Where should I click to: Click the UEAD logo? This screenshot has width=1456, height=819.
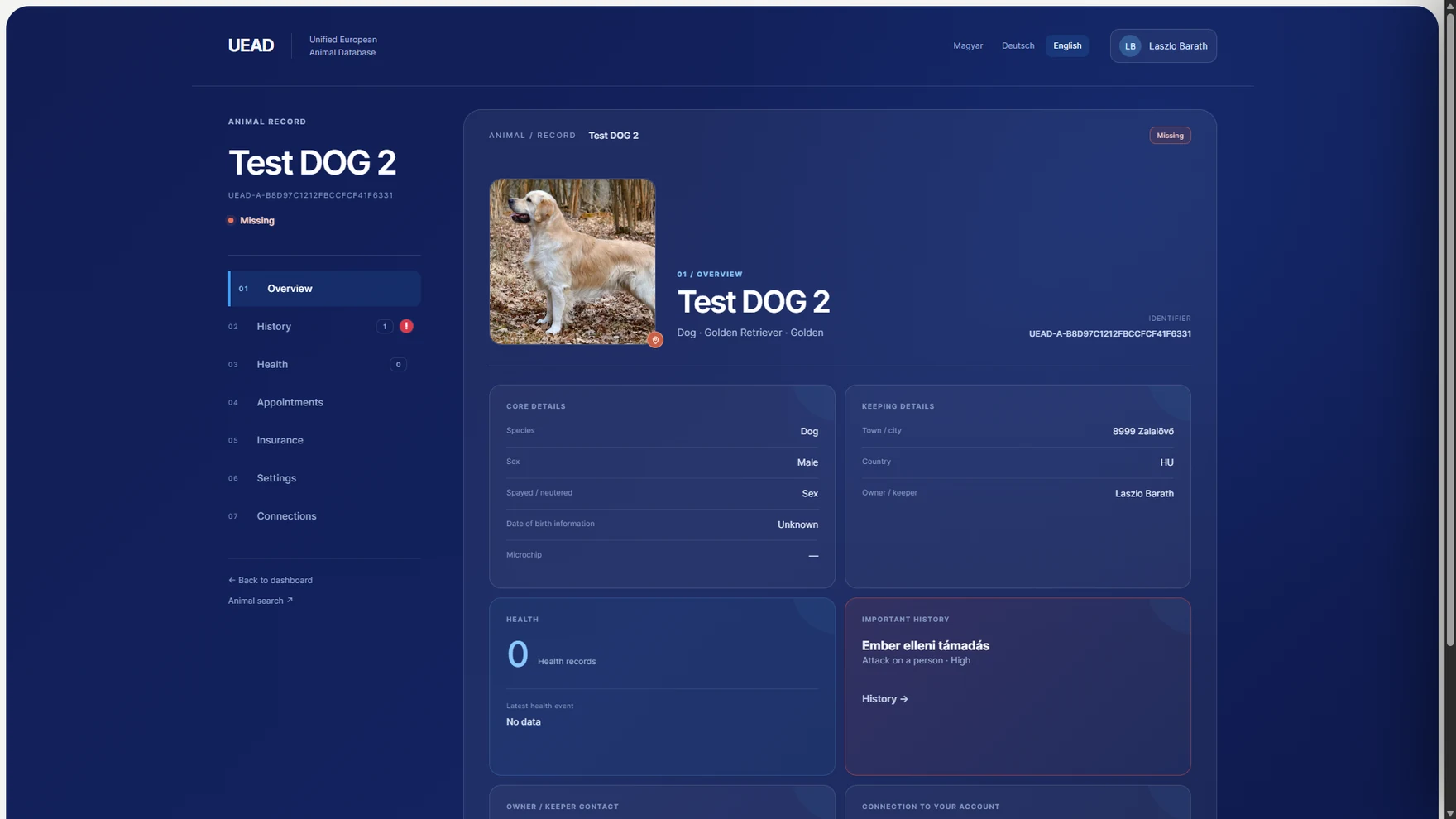251,45
